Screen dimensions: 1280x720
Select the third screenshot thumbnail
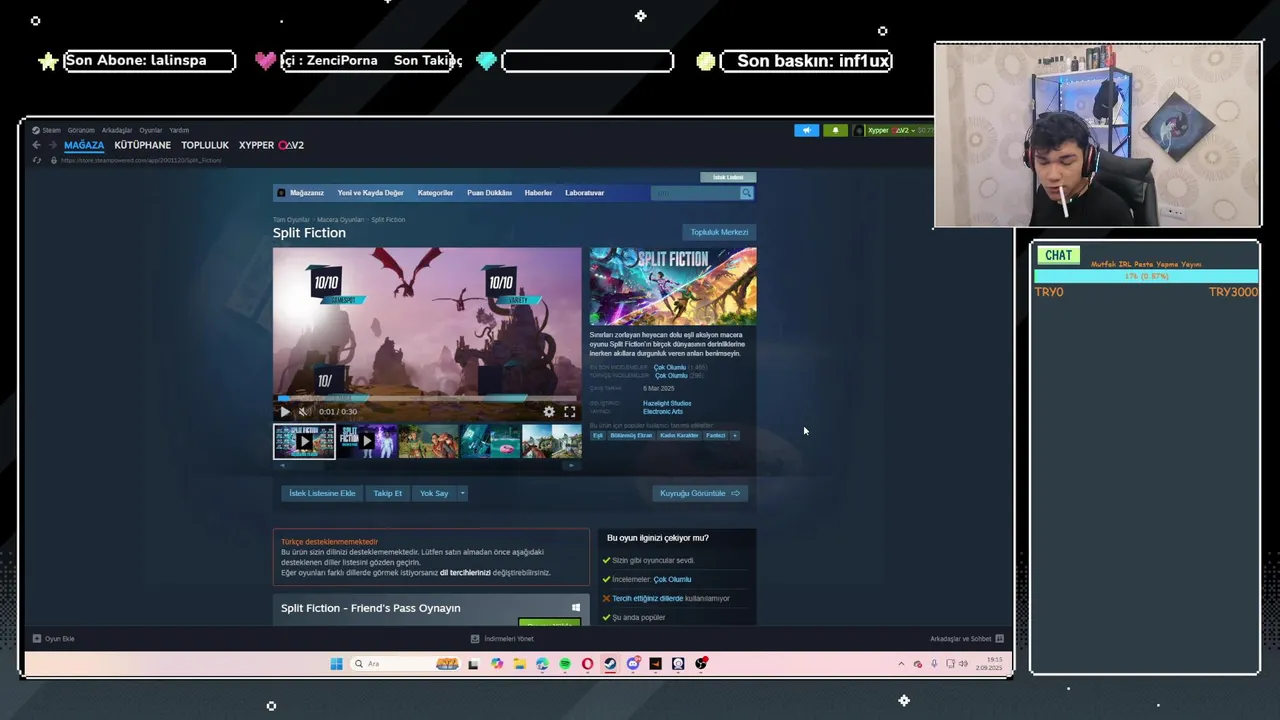[x=428, y=441]
